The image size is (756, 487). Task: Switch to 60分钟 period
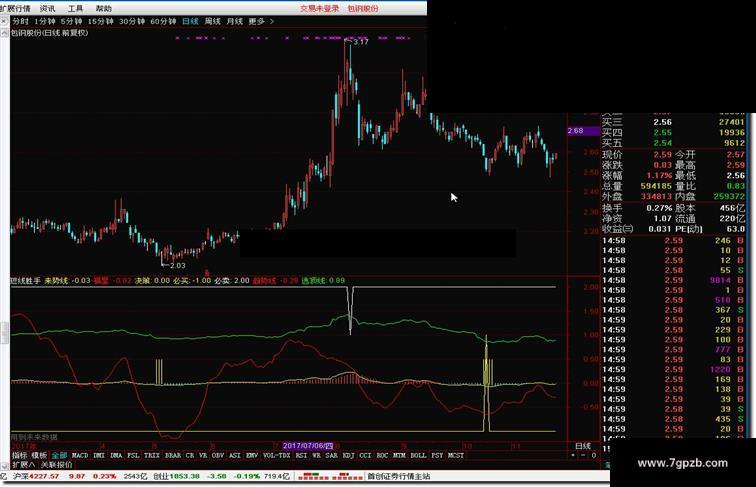click(163, 22)
